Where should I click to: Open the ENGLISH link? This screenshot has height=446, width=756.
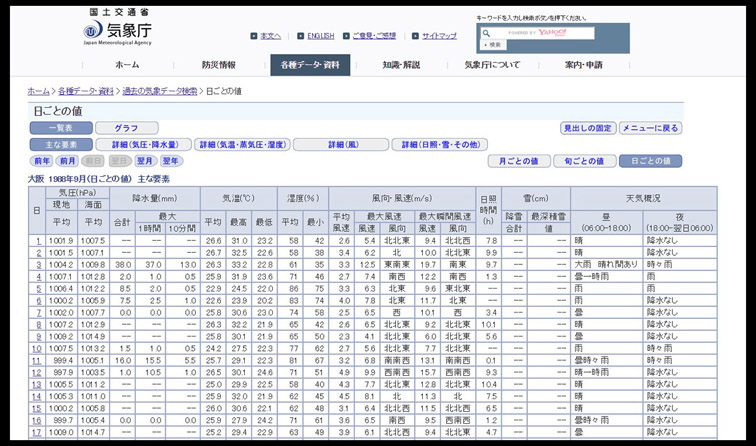(321, 36)
